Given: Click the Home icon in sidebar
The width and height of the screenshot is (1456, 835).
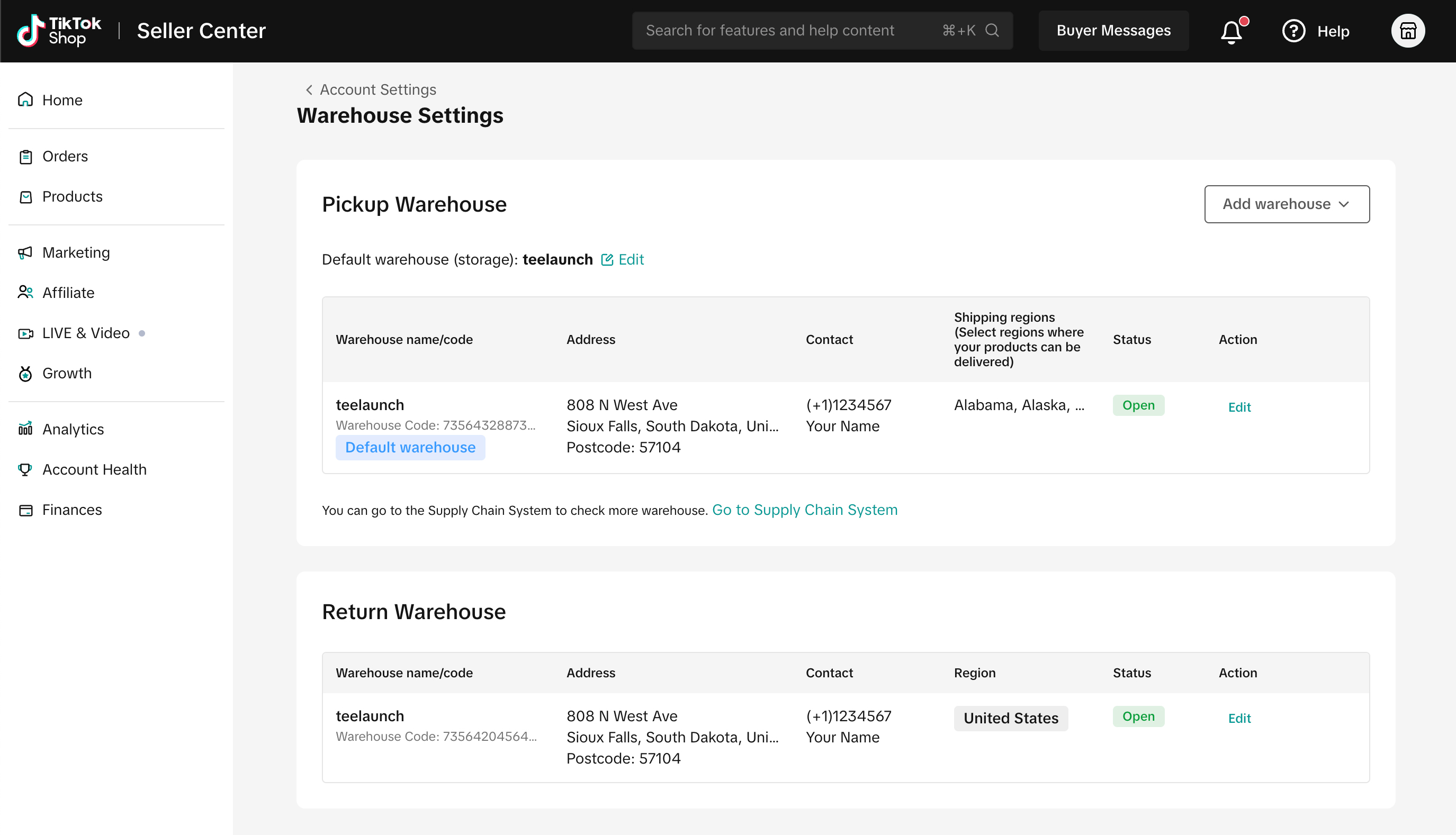Looking at the screenshot, I should pyautogui.click(x=25, y=100).
